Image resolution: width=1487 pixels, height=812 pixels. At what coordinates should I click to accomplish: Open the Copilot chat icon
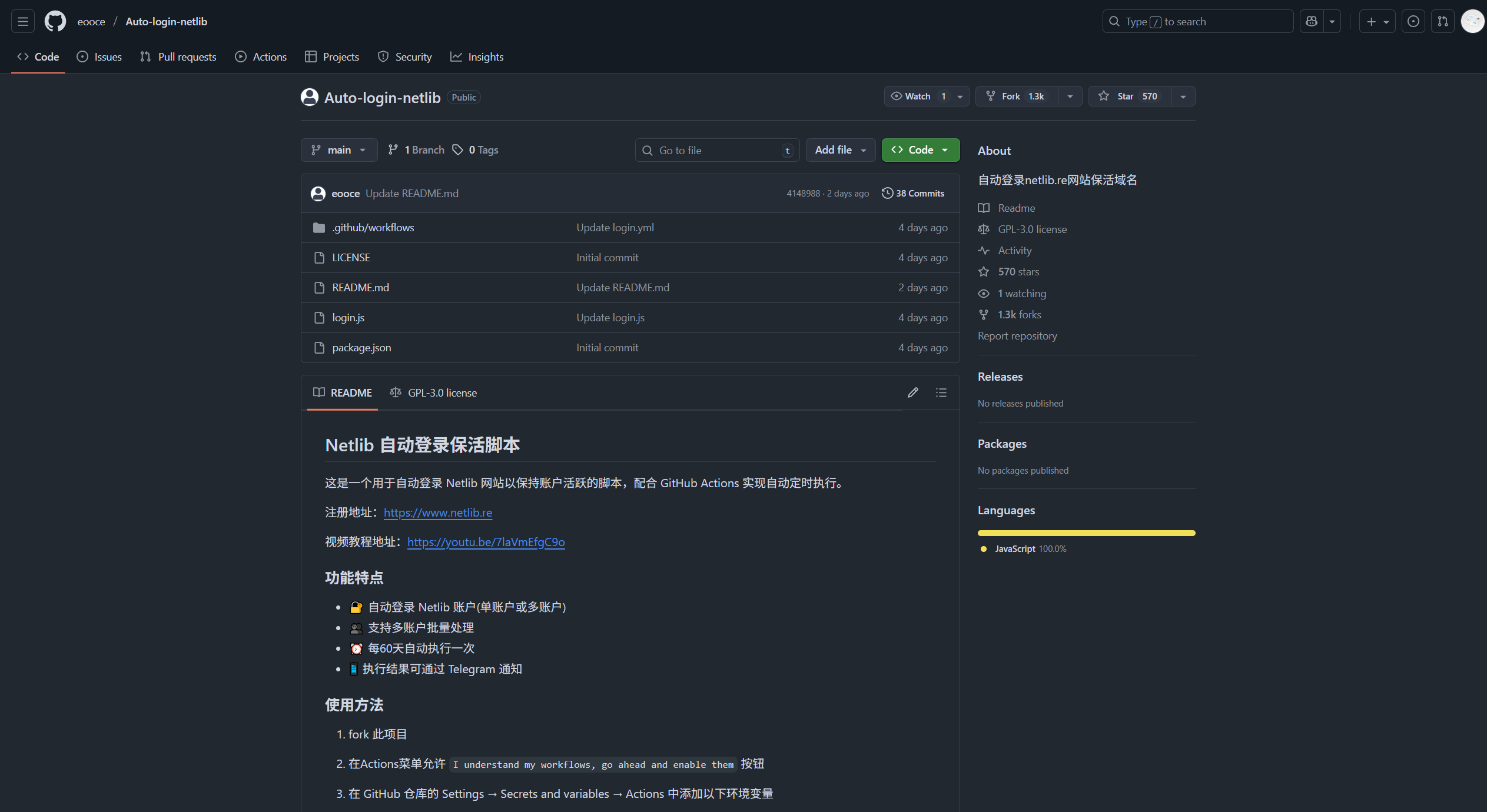(1312, 22)
